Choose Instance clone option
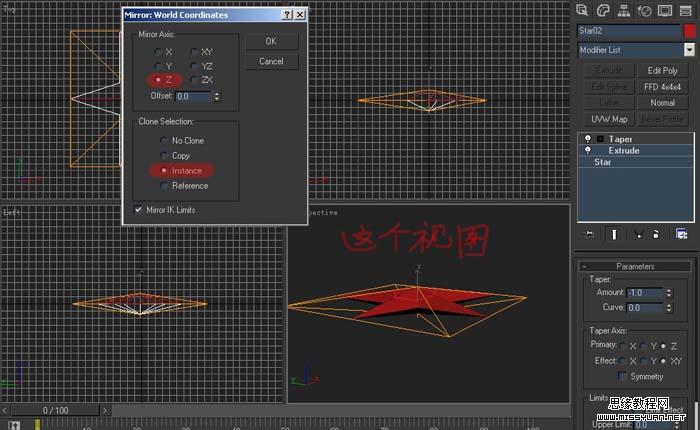Viewport: 700px width, 430px height. click(164, 171)
